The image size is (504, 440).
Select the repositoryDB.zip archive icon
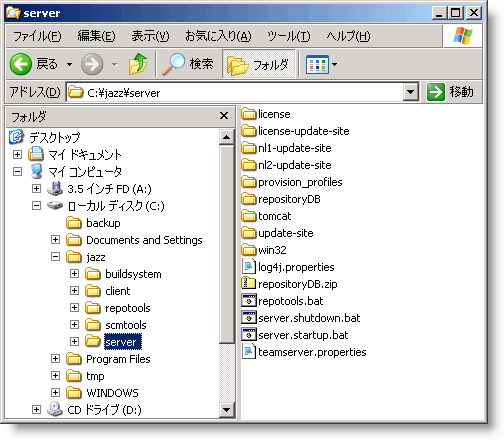coord(248,284)
